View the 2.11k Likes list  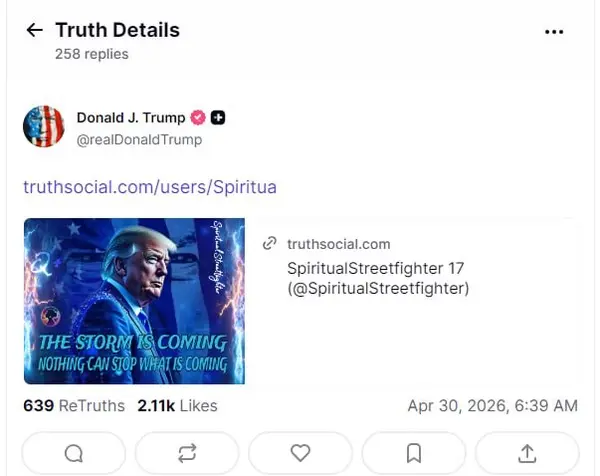[177, 406]
